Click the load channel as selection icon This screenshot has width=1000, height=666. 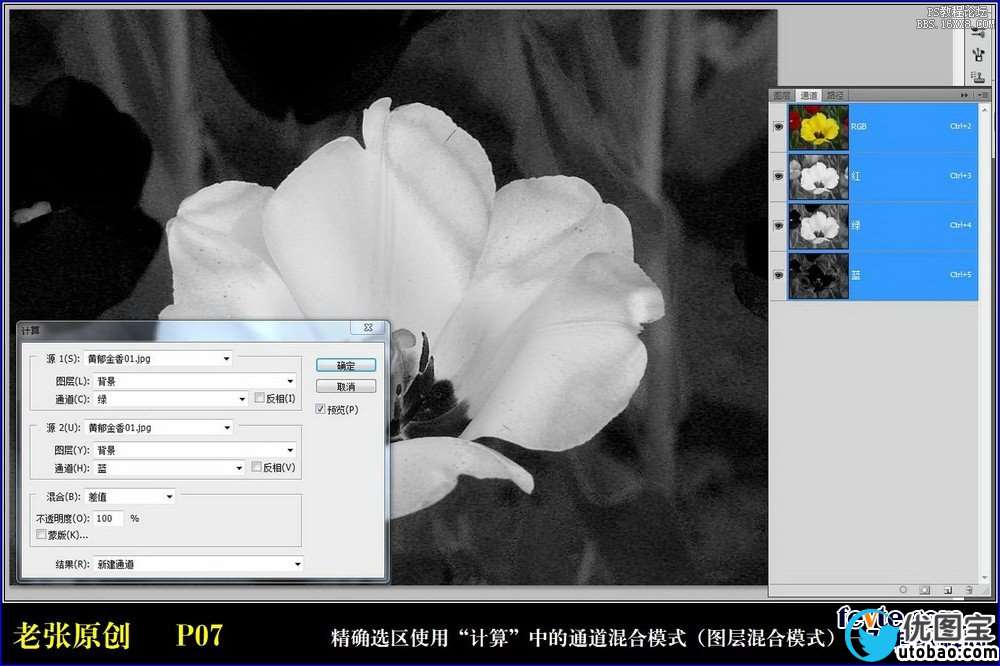903,590
